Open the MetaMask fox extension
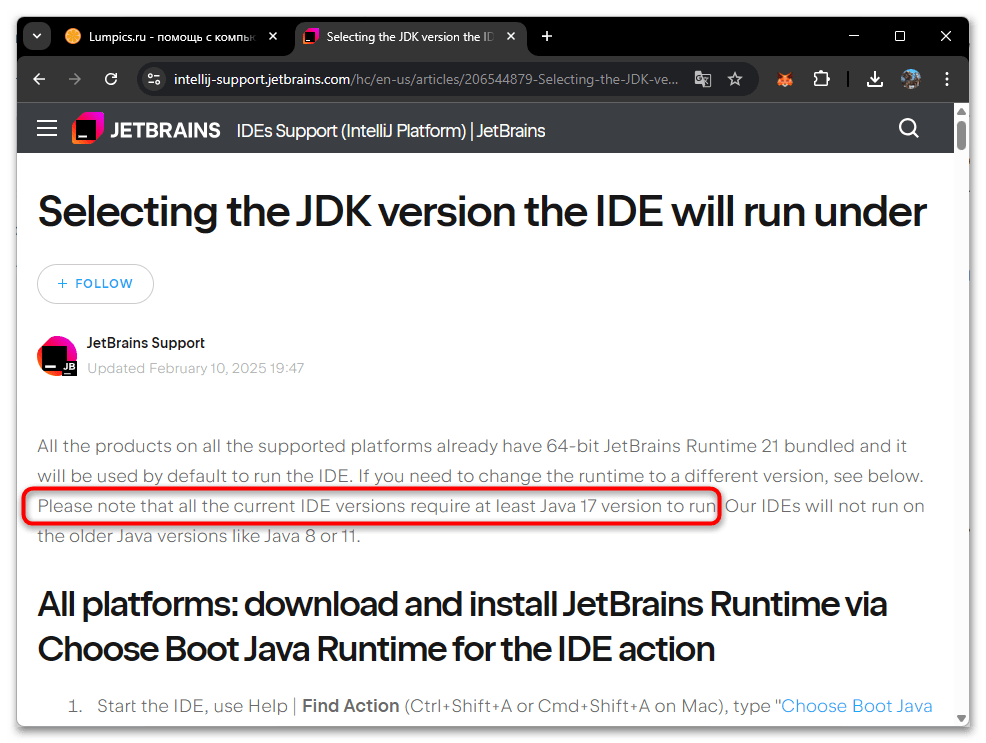This screenshot has width=986, height=743. (x=784, y=79)
